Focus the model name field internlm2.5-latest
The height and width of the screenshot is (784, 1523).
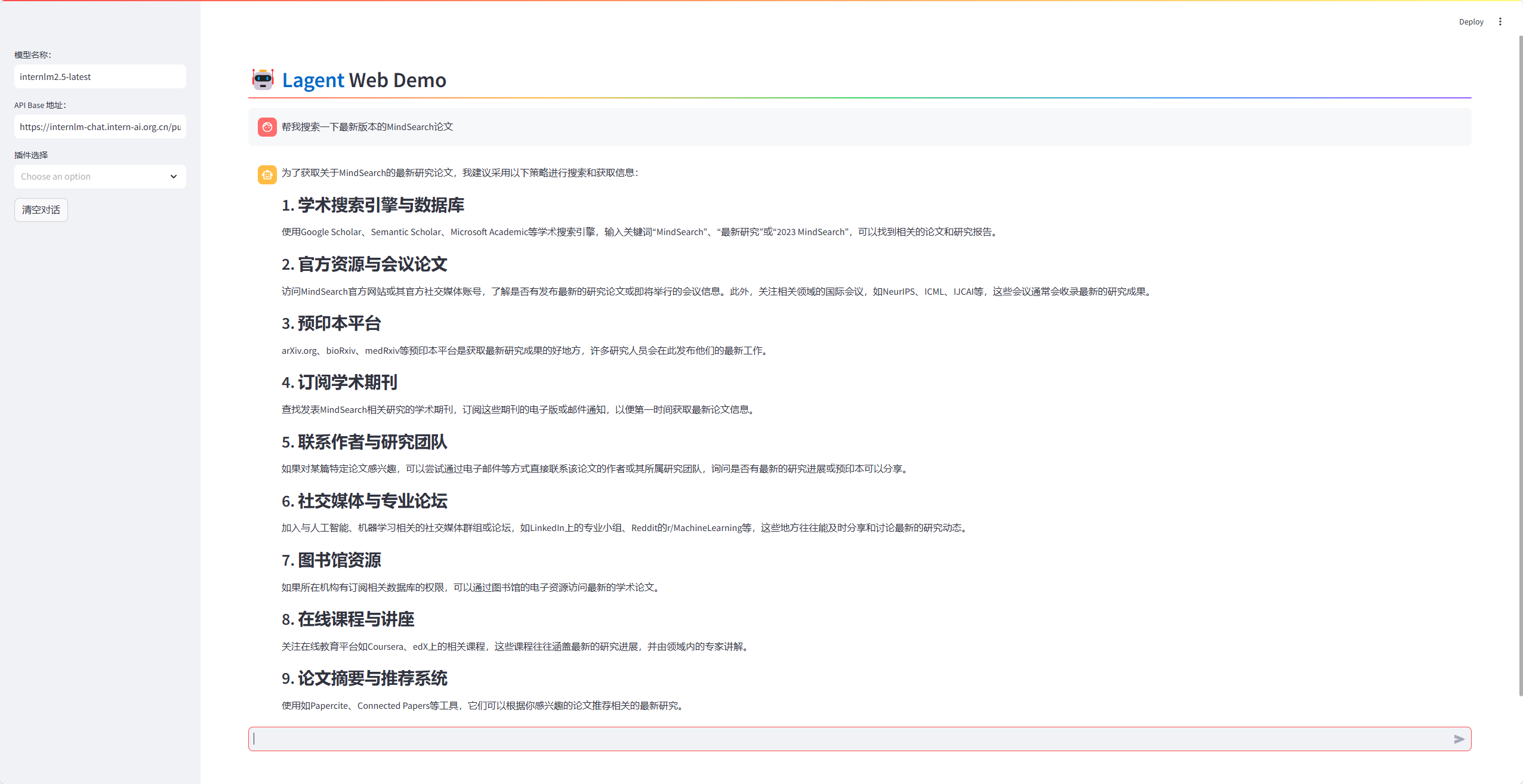[100, 77]
